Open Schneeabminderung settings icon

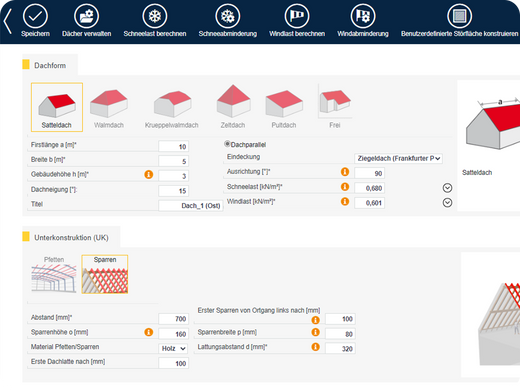coord(228,16)
